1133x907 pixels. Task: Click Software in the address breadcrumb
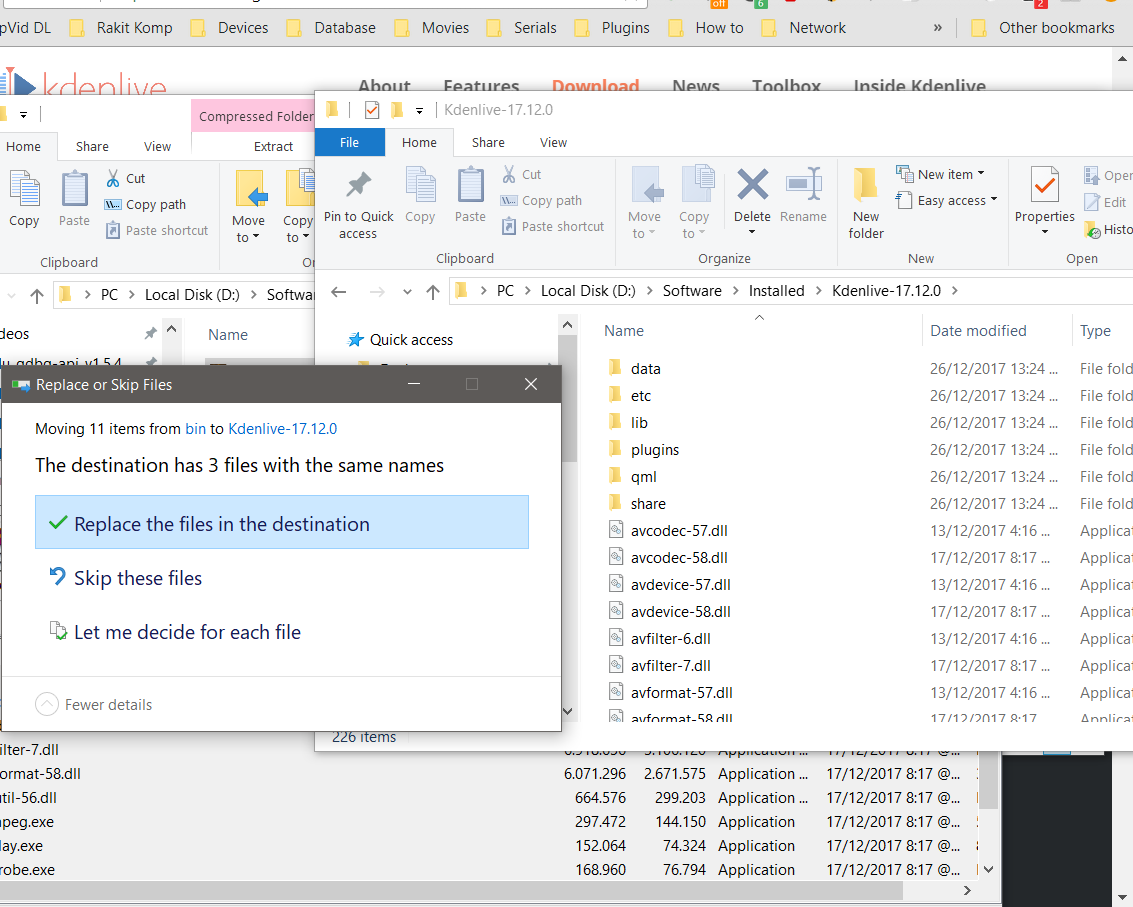pos(692,291)
